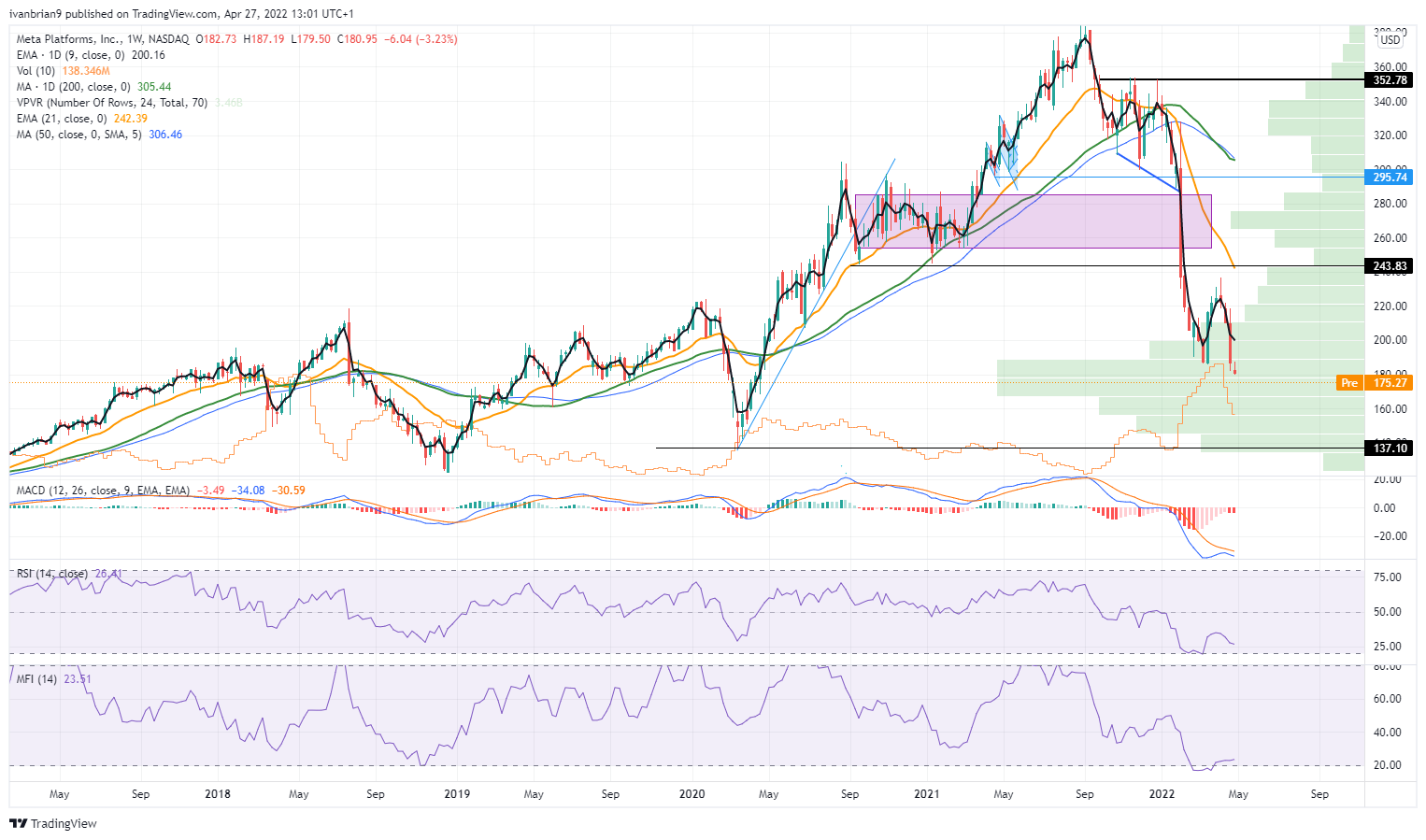The width and height of the screenshot is (1426, 840).
Task: Click the 160.00 tick on price axis
Action: coord(1390,409)
